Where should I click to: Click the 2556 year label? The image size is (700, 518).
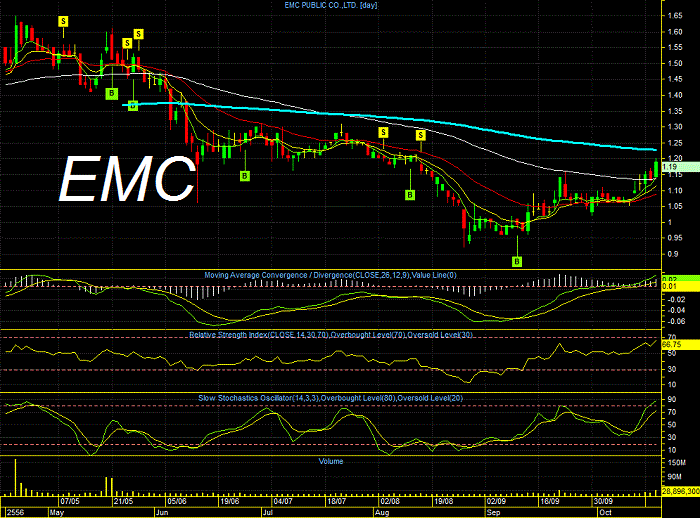tap(16, 512)
